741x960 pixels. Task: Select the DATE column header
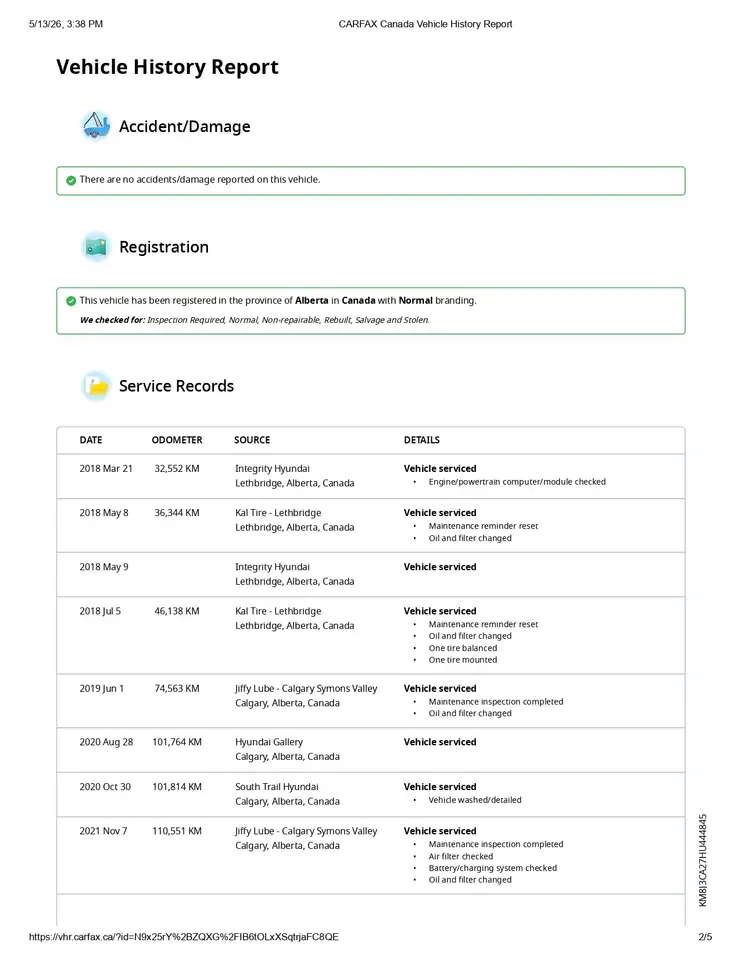[x=91, y=440]
